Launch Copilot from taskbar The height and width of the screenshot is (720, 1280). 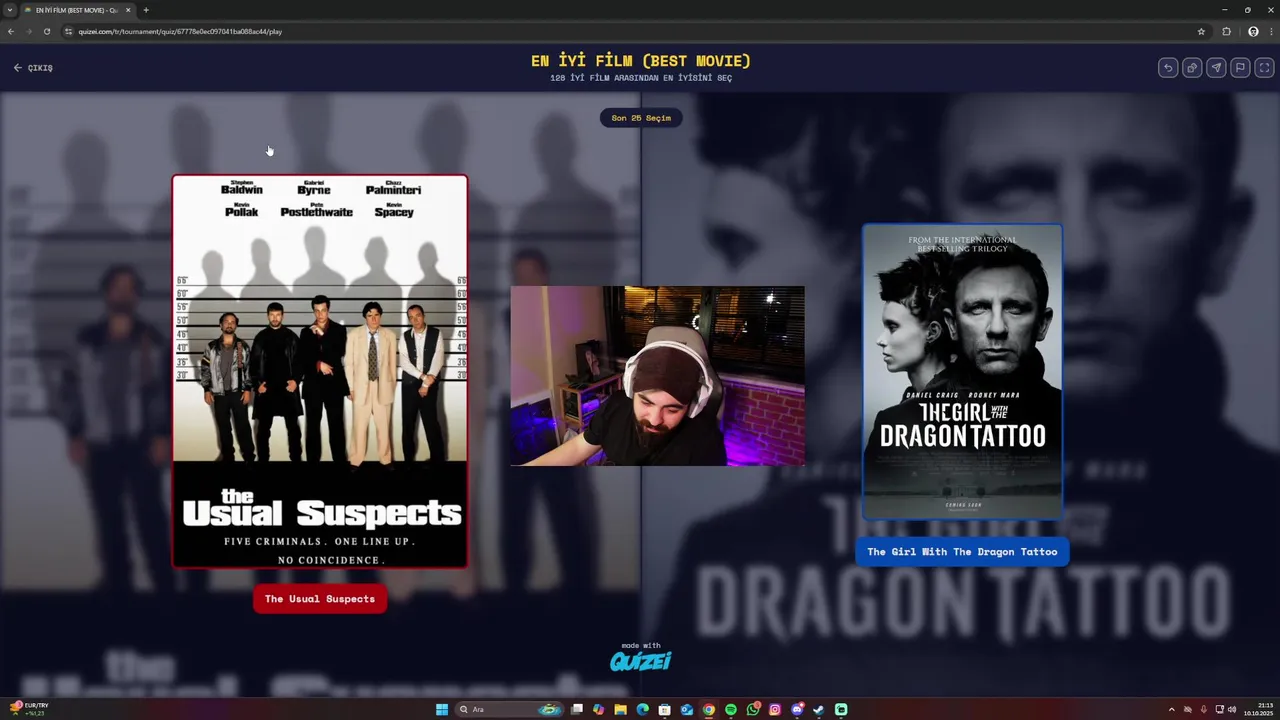(598, 710)
